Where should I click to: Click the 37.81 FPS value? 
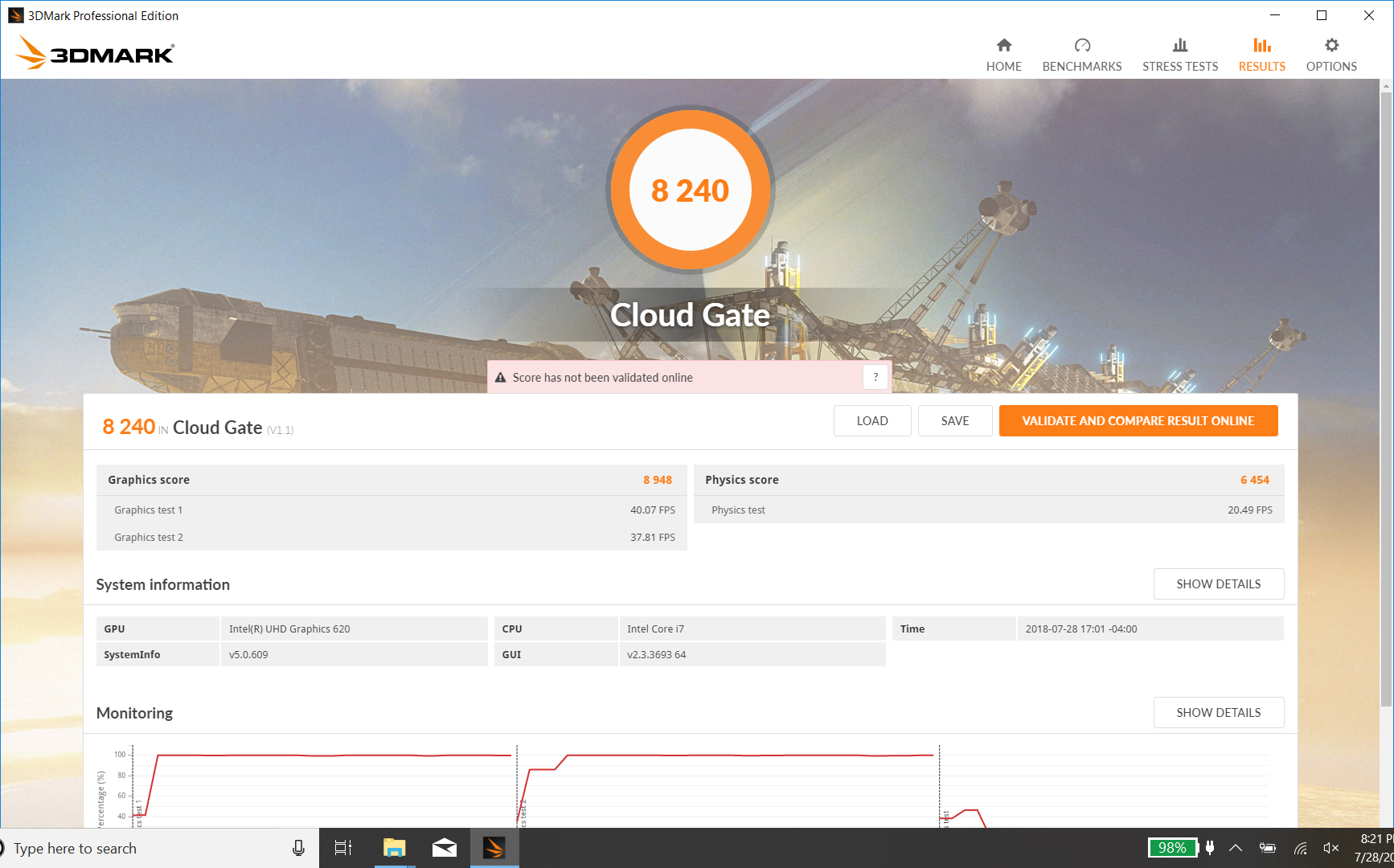(x=653, y=538)
